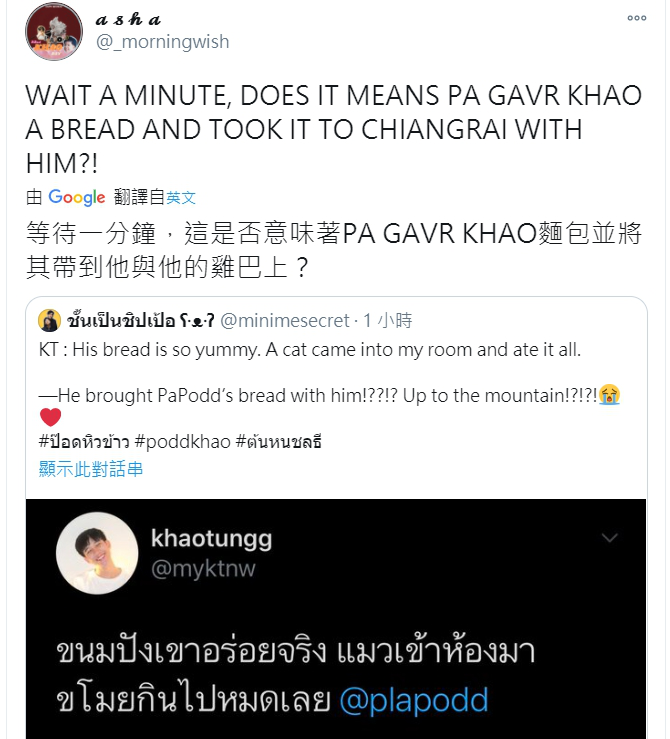Click the red heart emoji in the quoted tweet

pos(50,417)
